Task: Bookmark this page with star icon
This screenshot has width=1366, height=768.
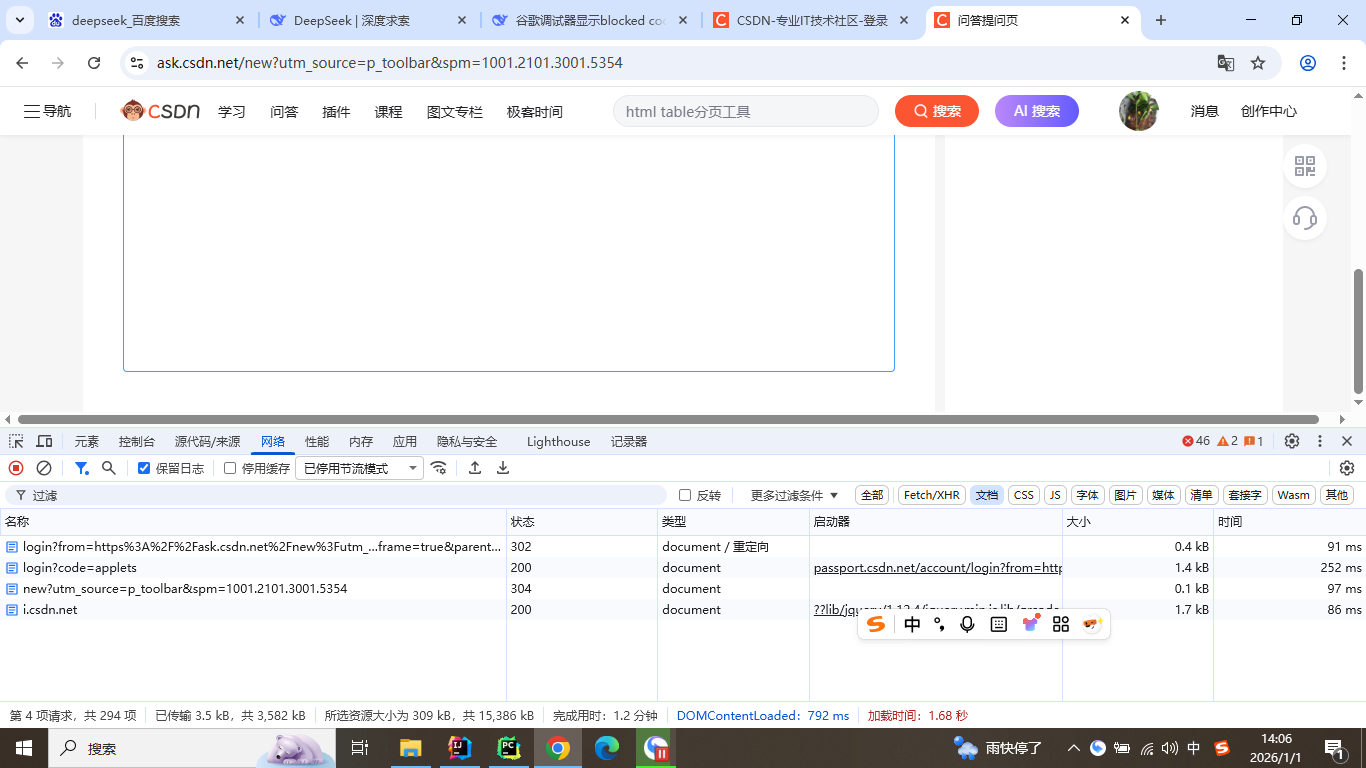Action: 1258,63
